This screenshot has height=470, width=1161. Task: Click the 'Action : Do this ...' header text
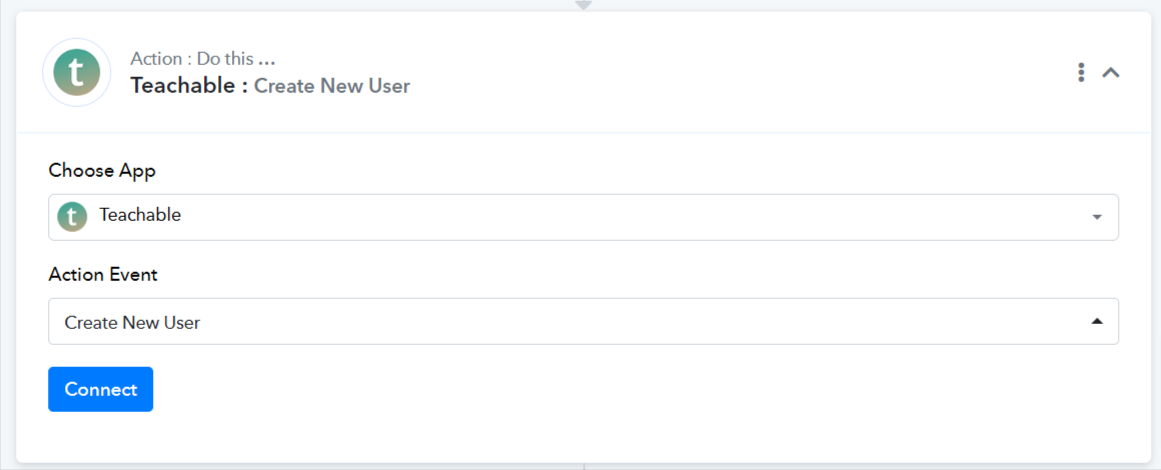(x=204, y=59)
